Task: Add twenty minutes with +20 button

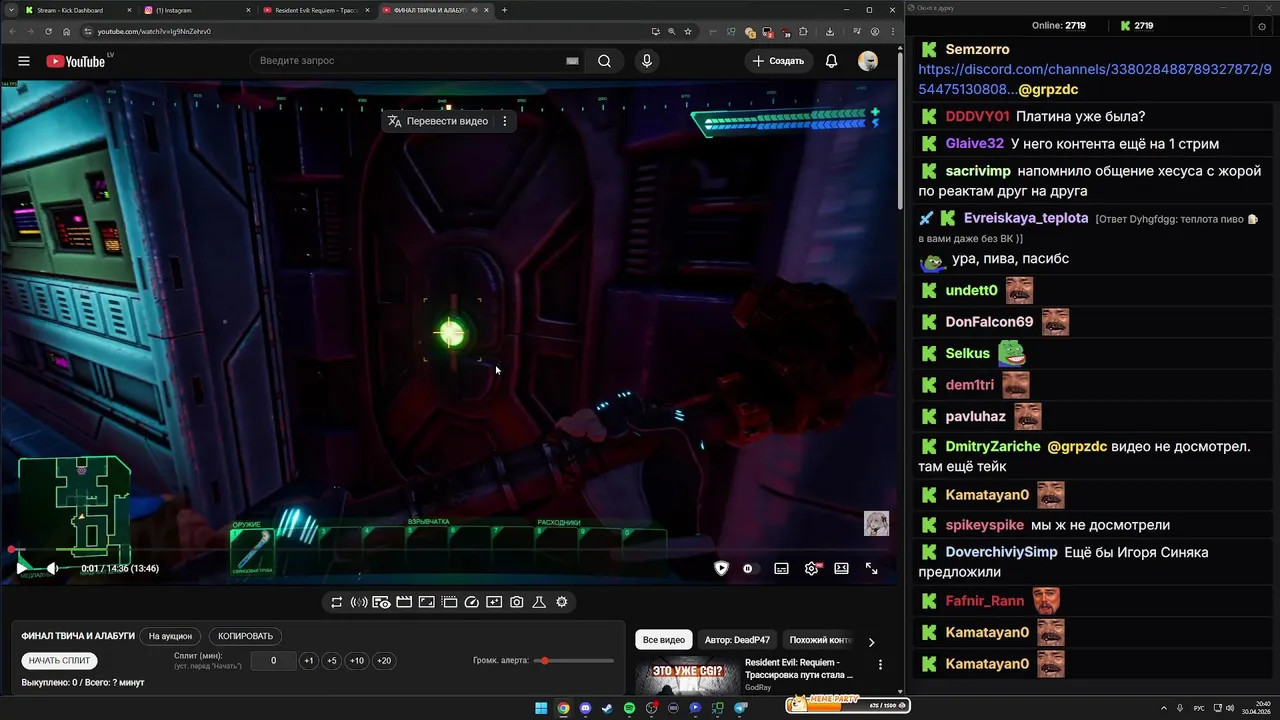Action: tap(384, 661)
